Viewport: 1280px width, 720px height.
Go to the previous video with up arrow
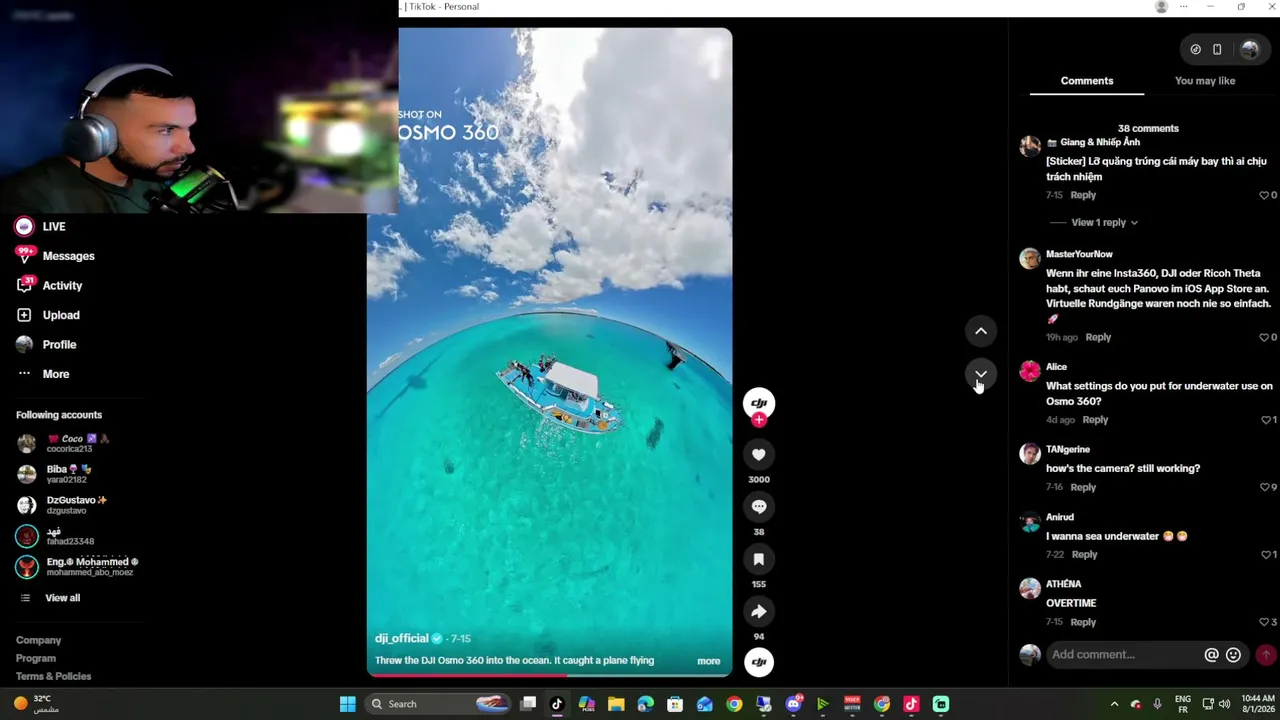point(981,331)
